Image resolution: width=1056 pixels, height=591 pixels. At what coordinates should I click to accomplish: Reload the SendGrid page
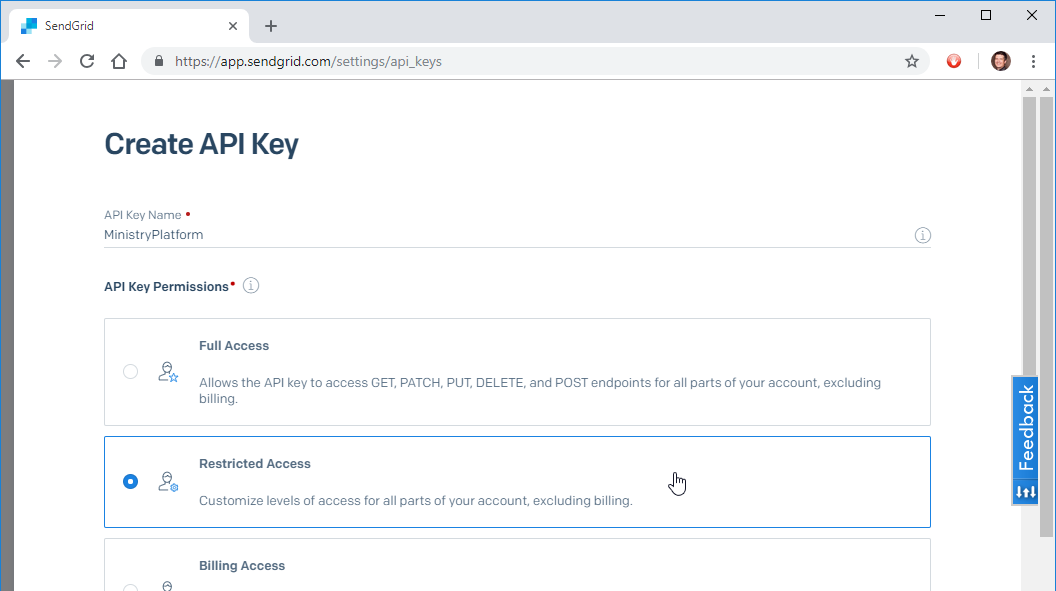pyautogui.click(x=86, y=61)
